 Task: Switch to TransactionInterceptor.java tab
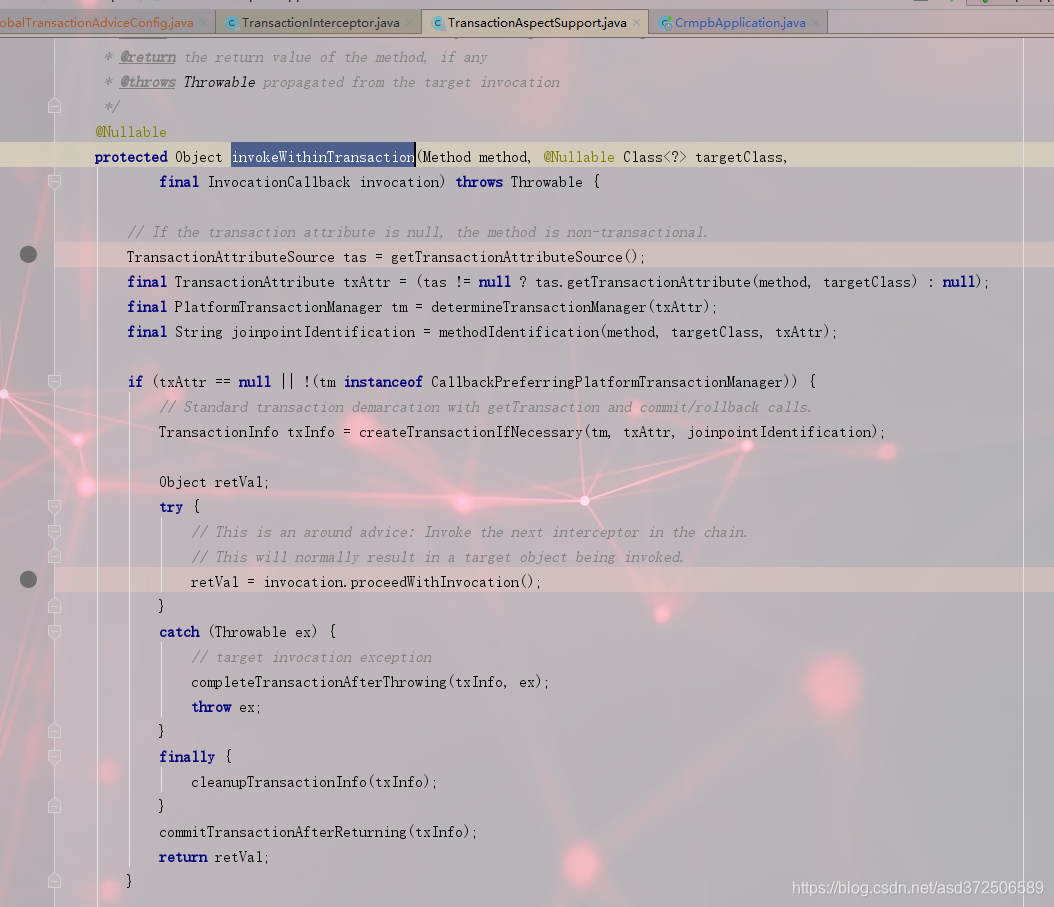320,23
